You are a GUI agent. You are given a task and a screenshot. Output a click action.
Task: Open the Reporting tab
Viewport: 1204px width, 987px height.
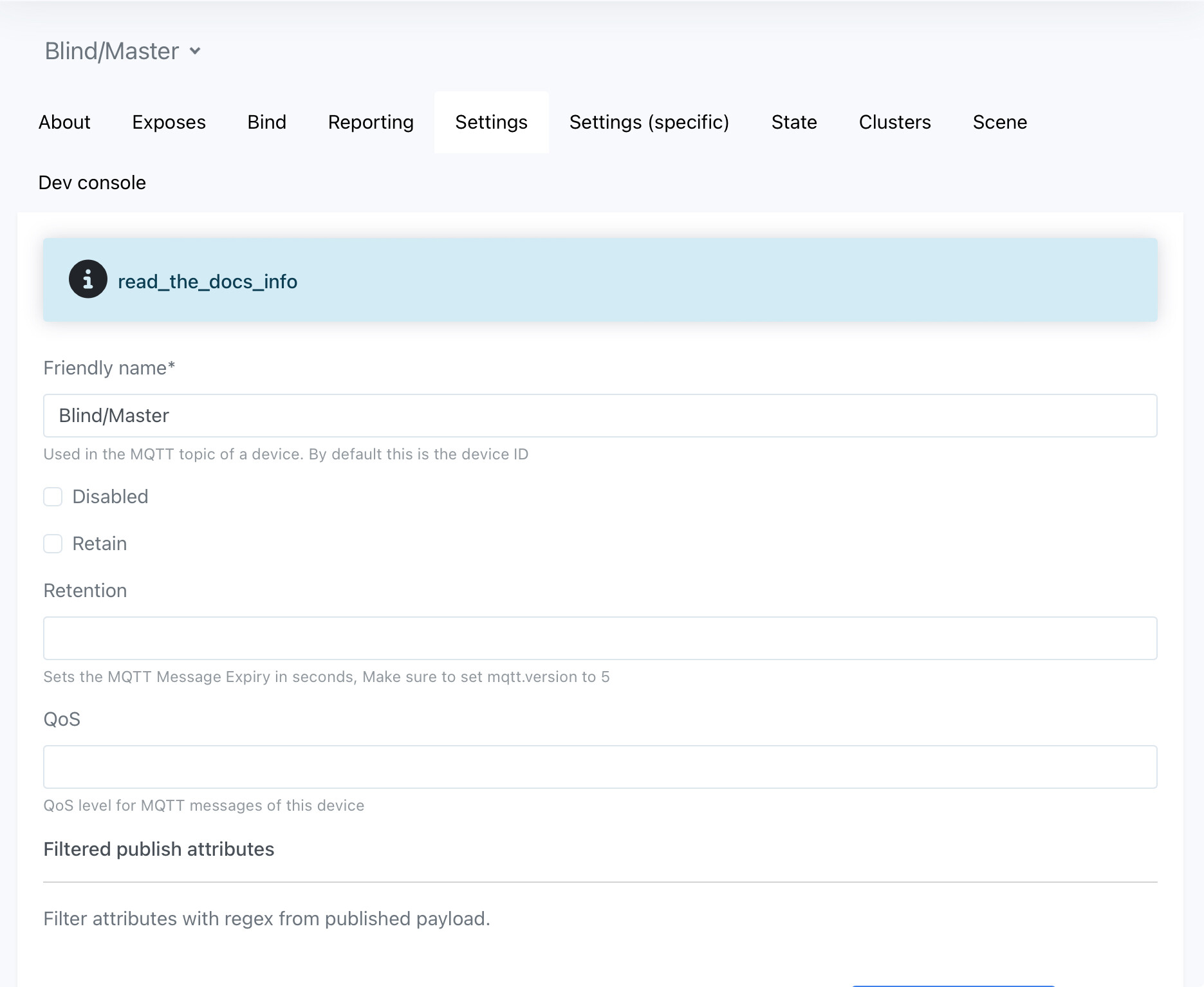370,122
